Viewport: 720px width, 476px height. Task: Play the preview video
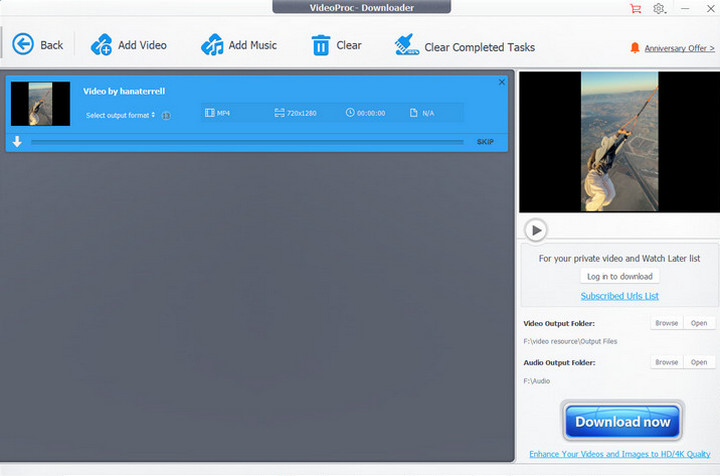(536, 230)
